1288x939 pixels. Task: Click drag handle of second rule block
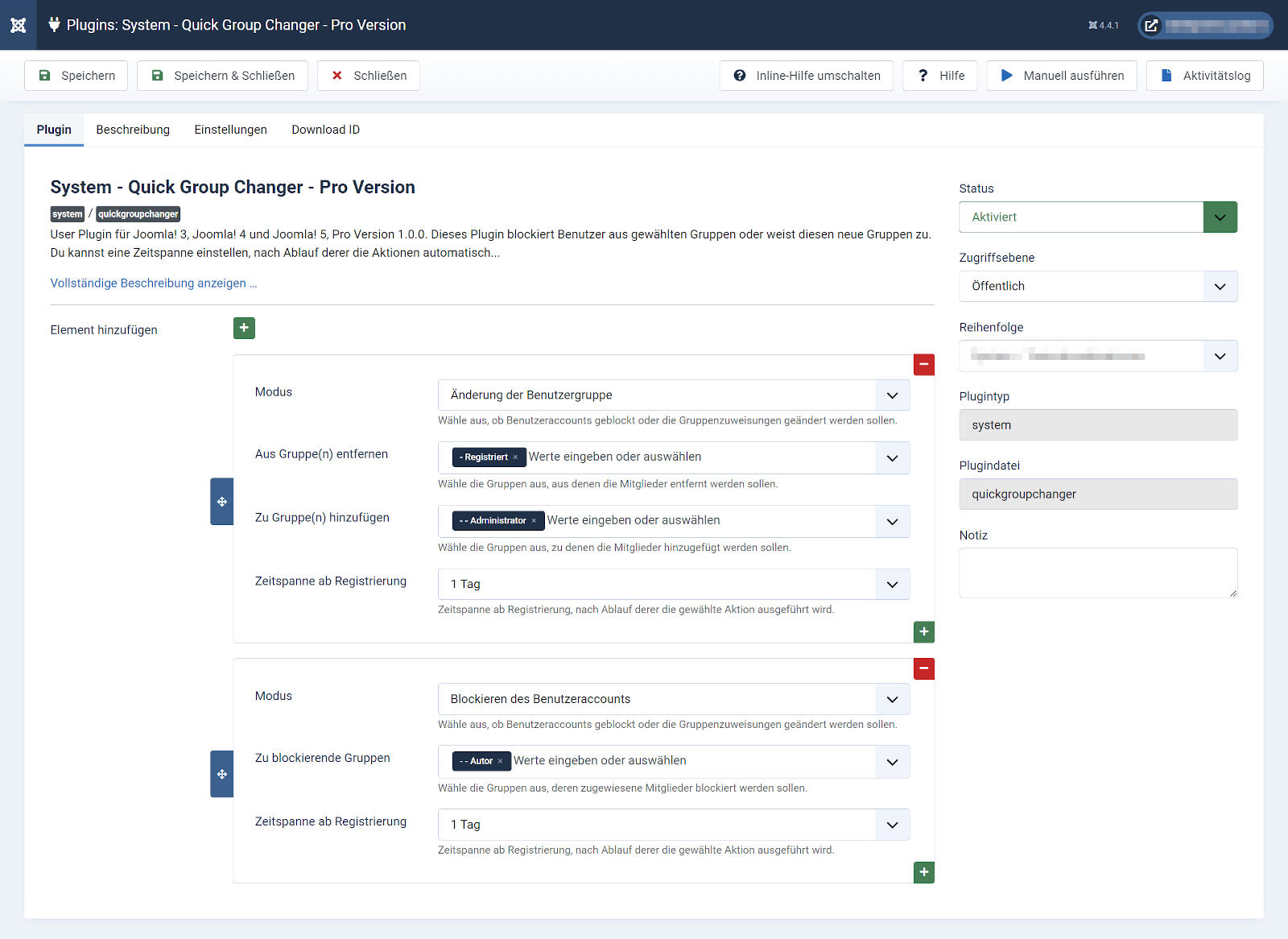[x=221, y=774]
